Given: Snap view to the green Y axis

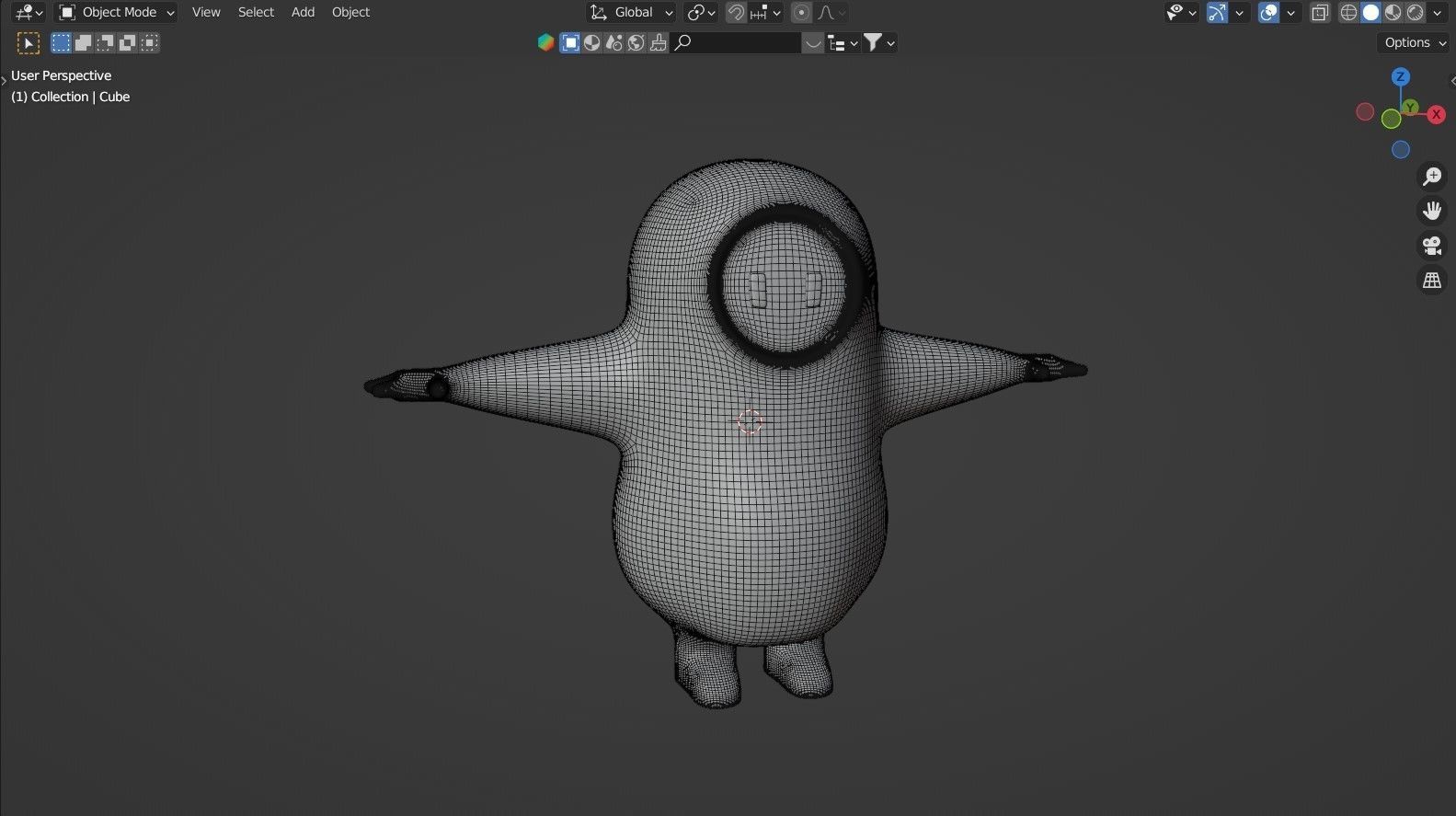Looking at the screenshot, I should pyautogui.click(x=1410, y=108).
